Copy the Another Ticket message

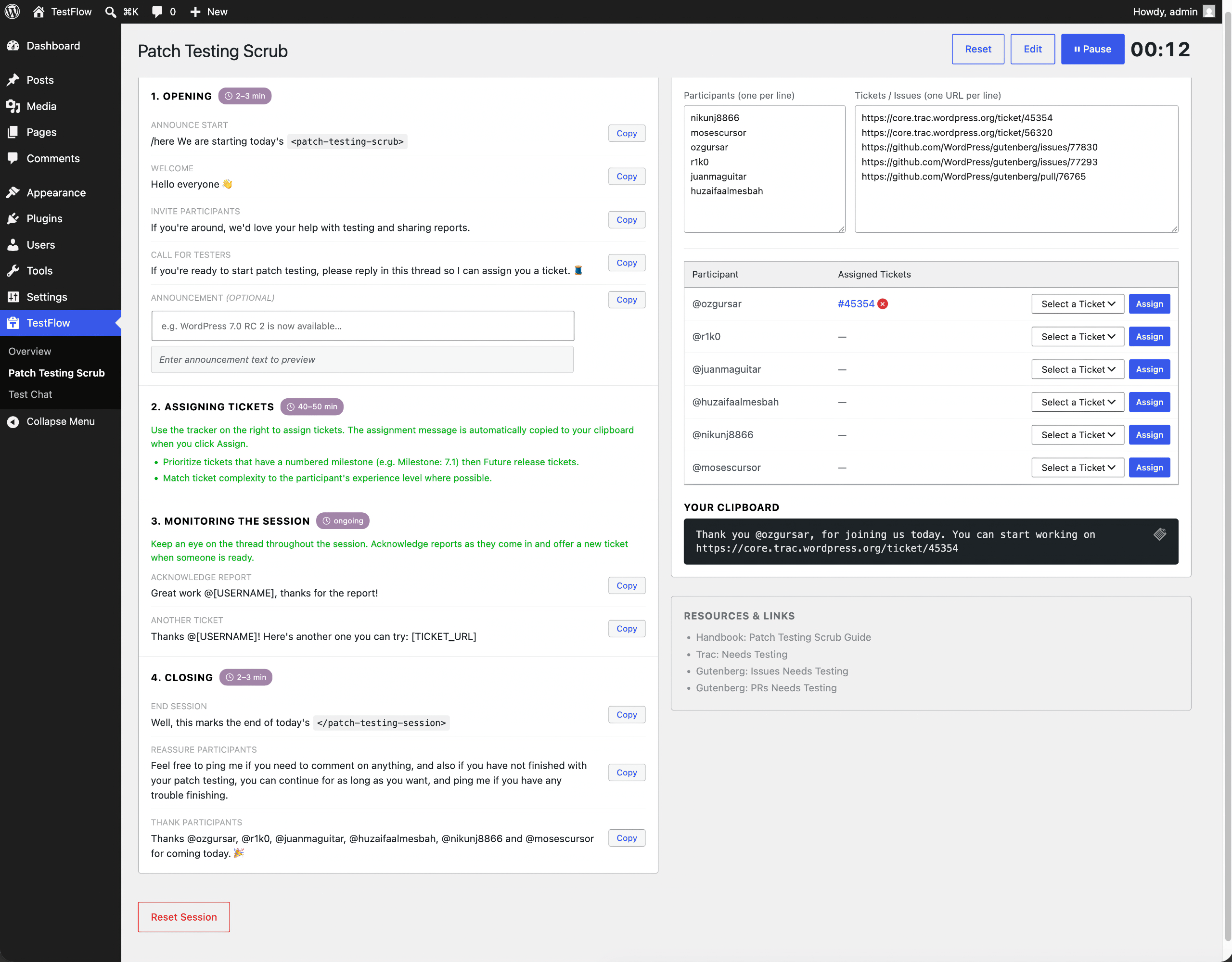coord(626,628)
